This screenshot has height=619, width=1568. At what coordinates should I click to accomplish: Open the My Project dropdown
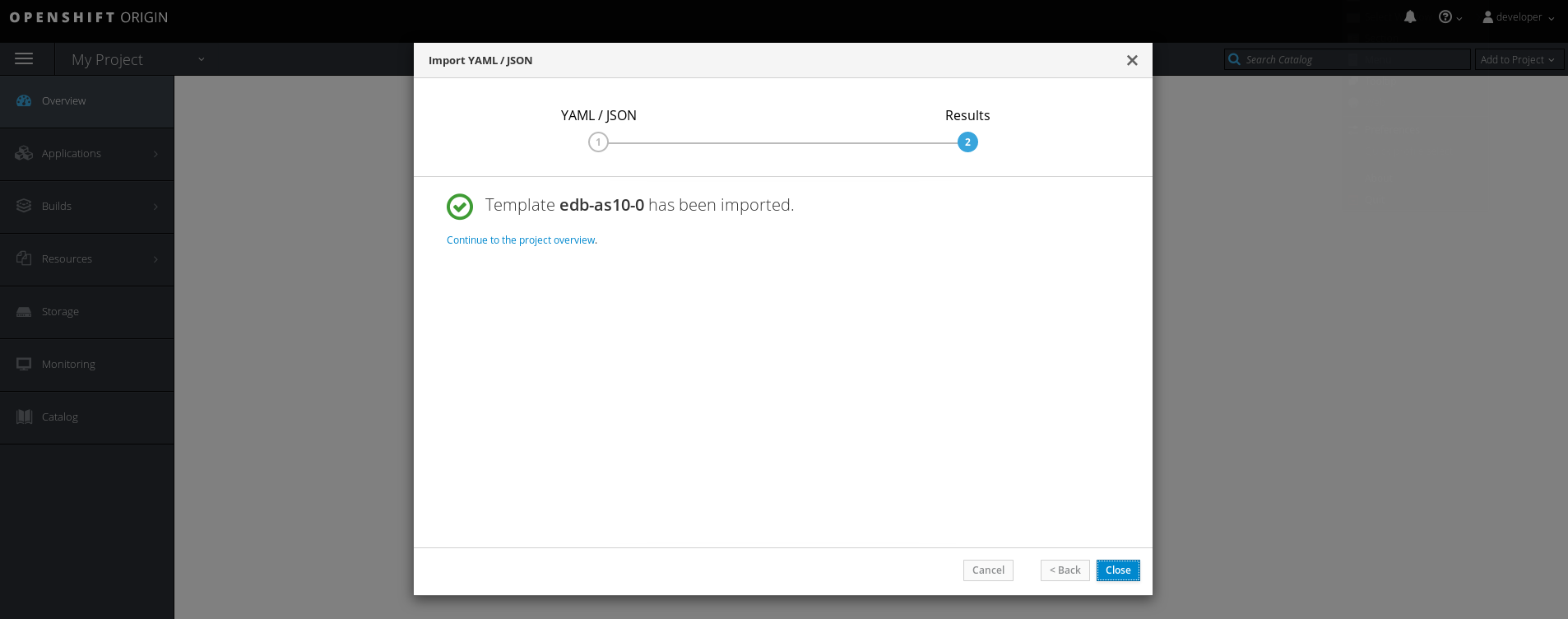tap(137, 59)
